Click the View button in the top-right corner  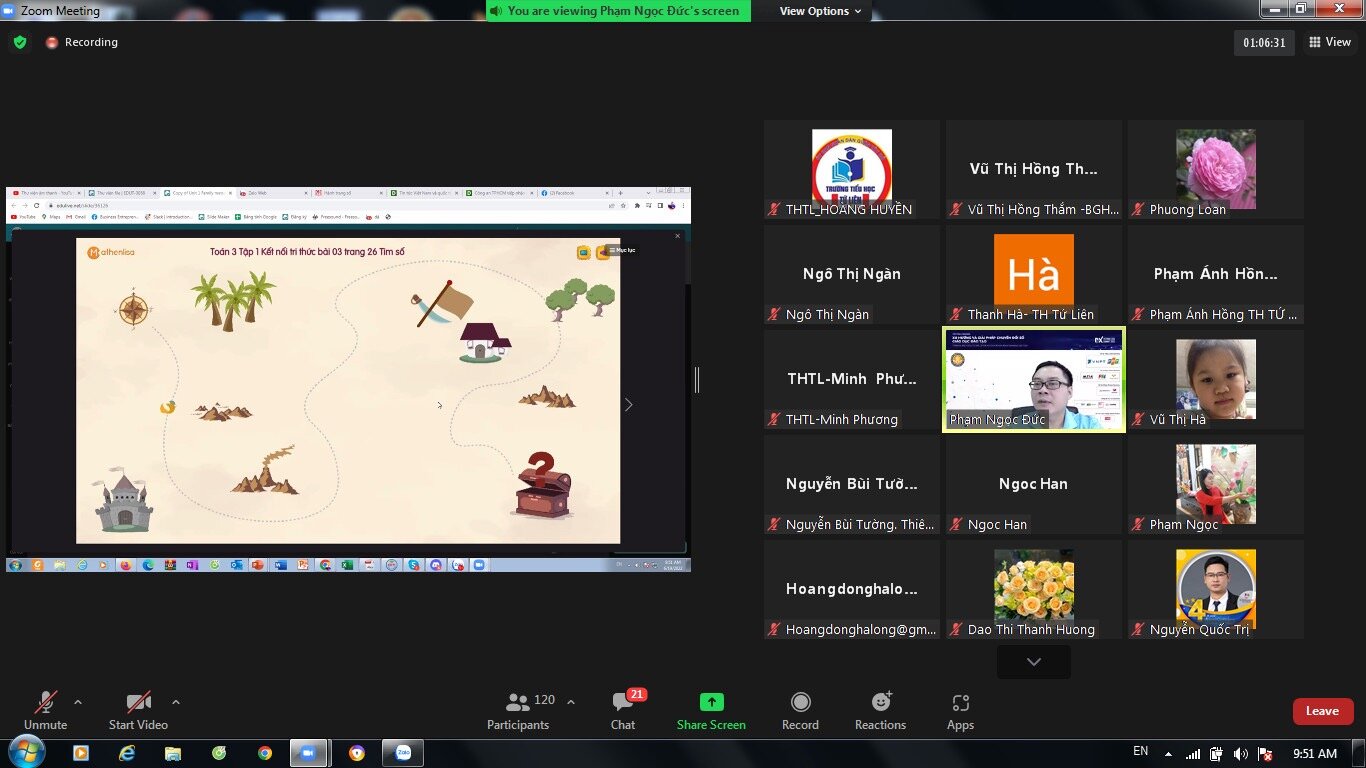point(1330,42)
